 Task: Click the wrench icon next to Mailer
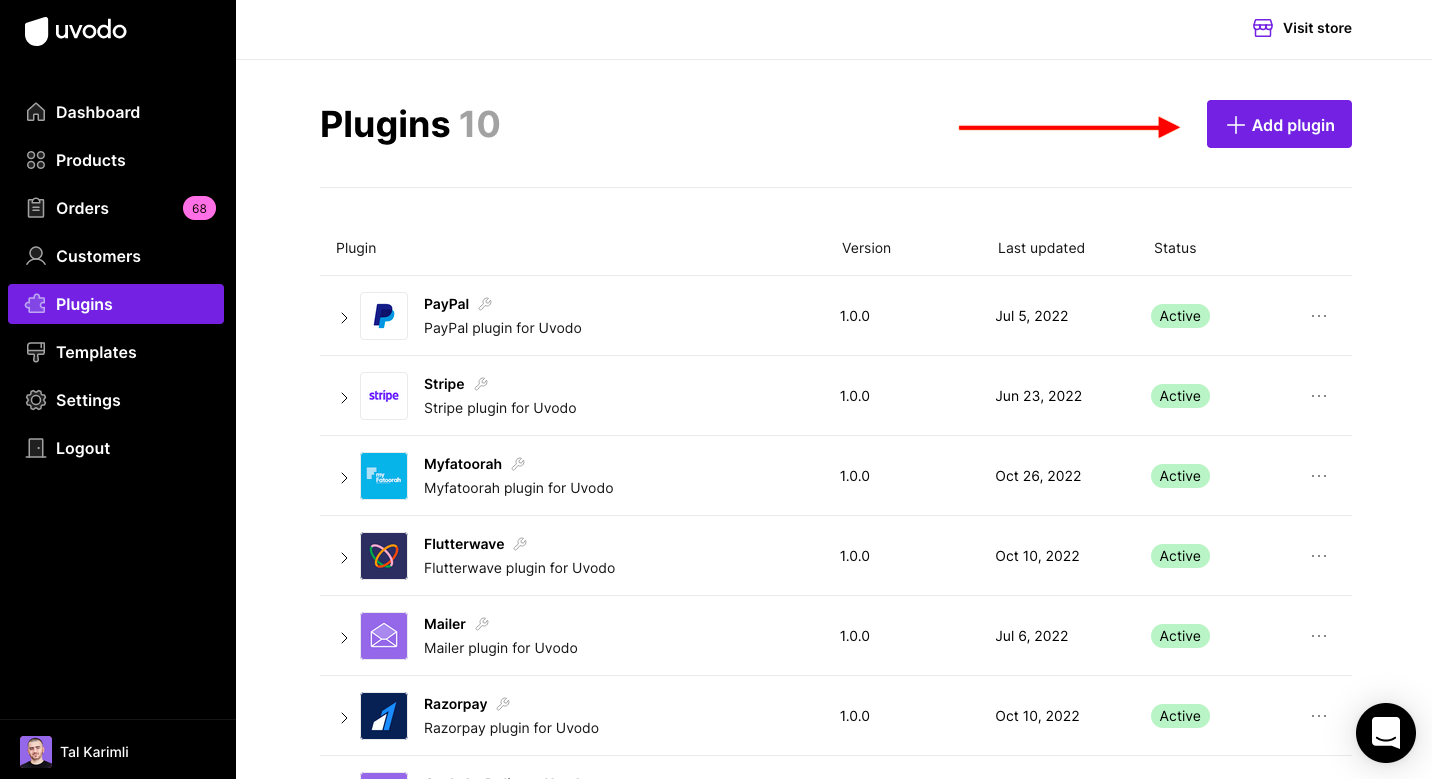click(x=482, y=624)
